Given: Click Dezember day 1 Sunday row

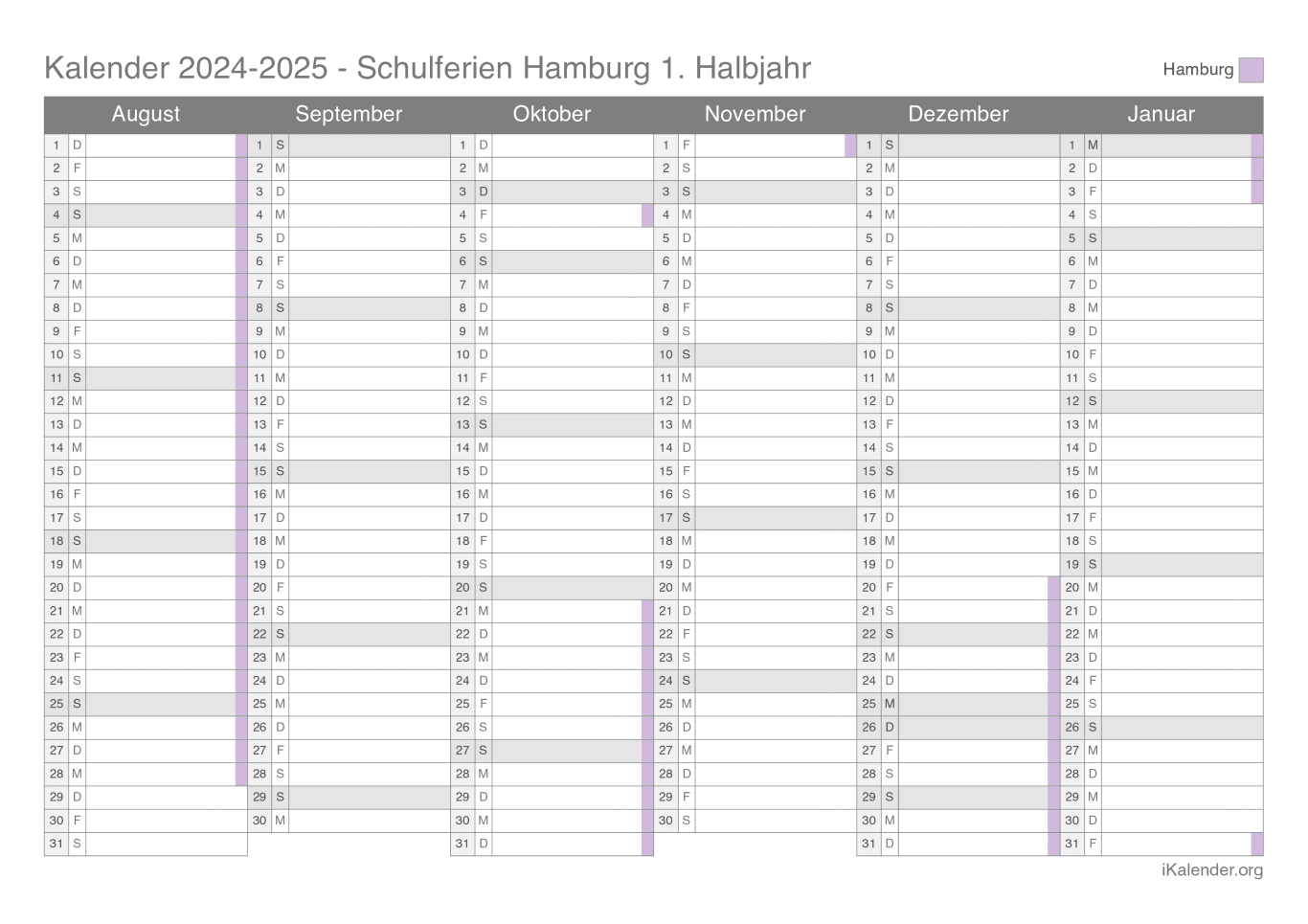Looking at the screenshot, I should coord(958,146).
